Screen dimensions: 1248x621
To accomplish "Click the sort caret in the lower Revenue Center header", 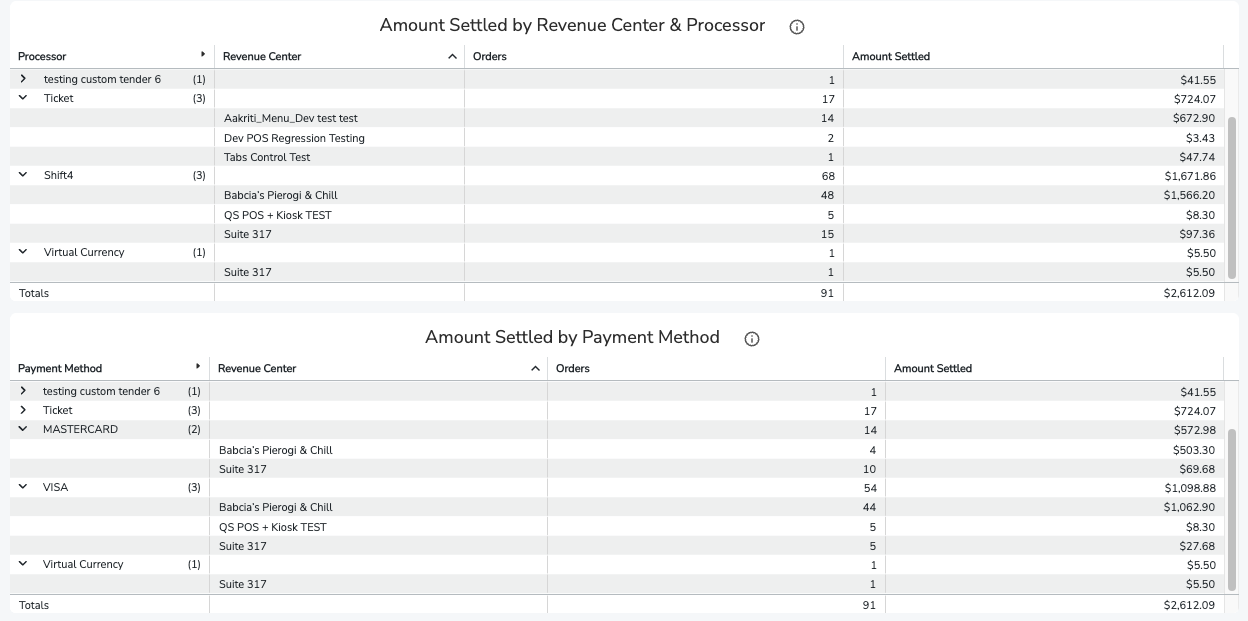I will click(x=536, y=369).
